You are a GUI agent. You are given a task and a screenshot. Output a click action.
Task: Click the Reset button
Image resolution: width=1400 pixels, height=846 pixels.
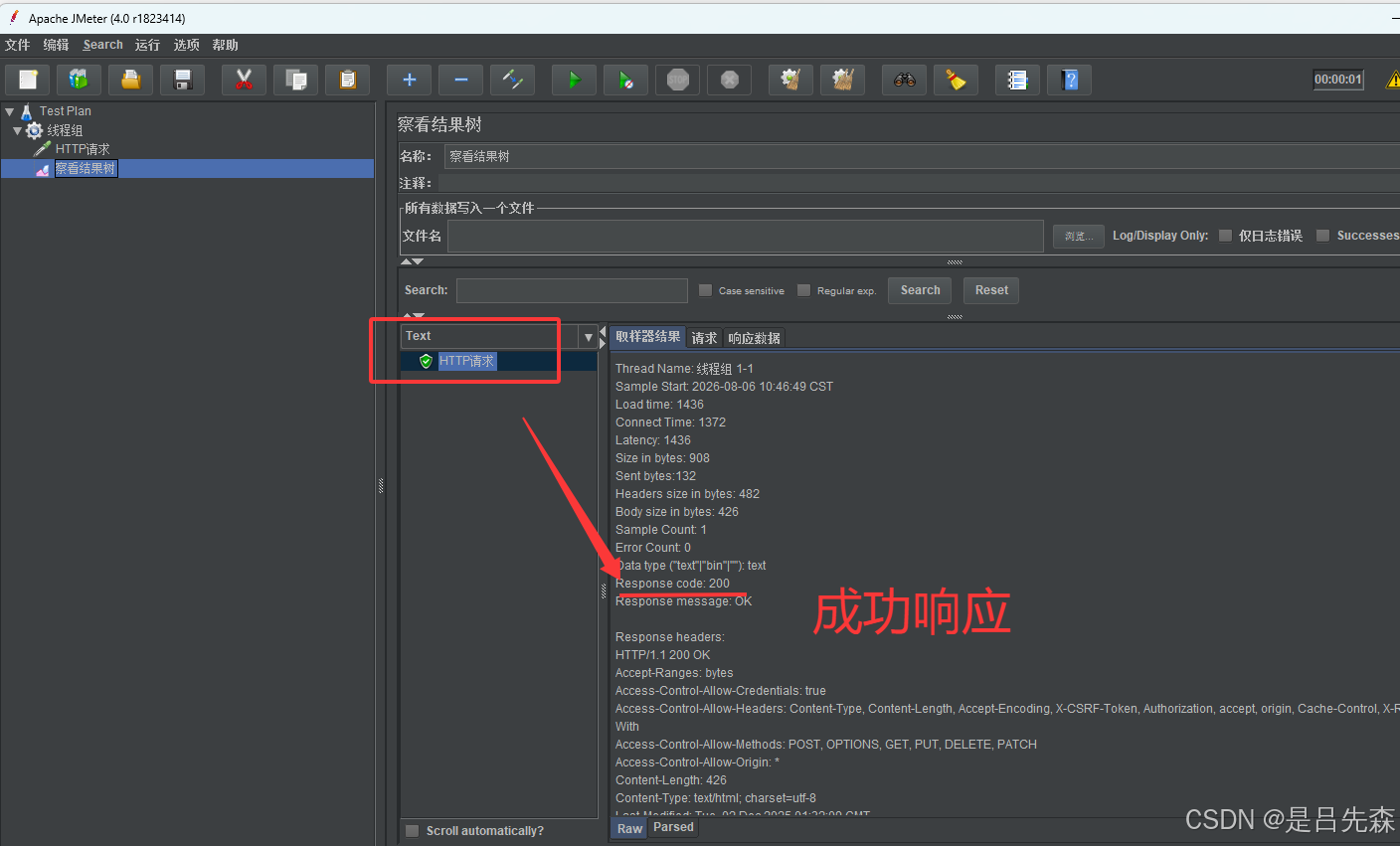point(991,290)
